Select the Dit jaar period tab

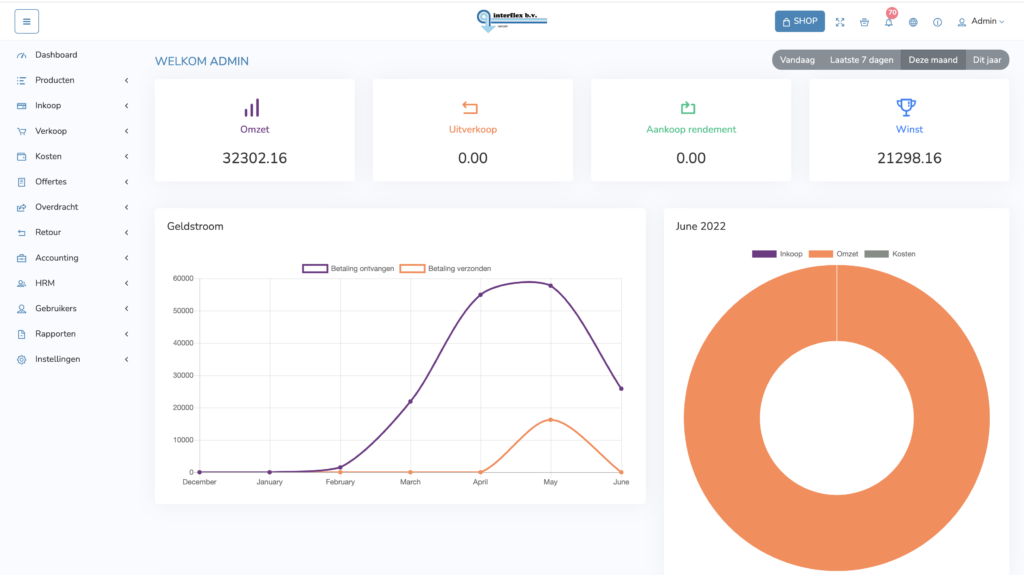(987, 60)
